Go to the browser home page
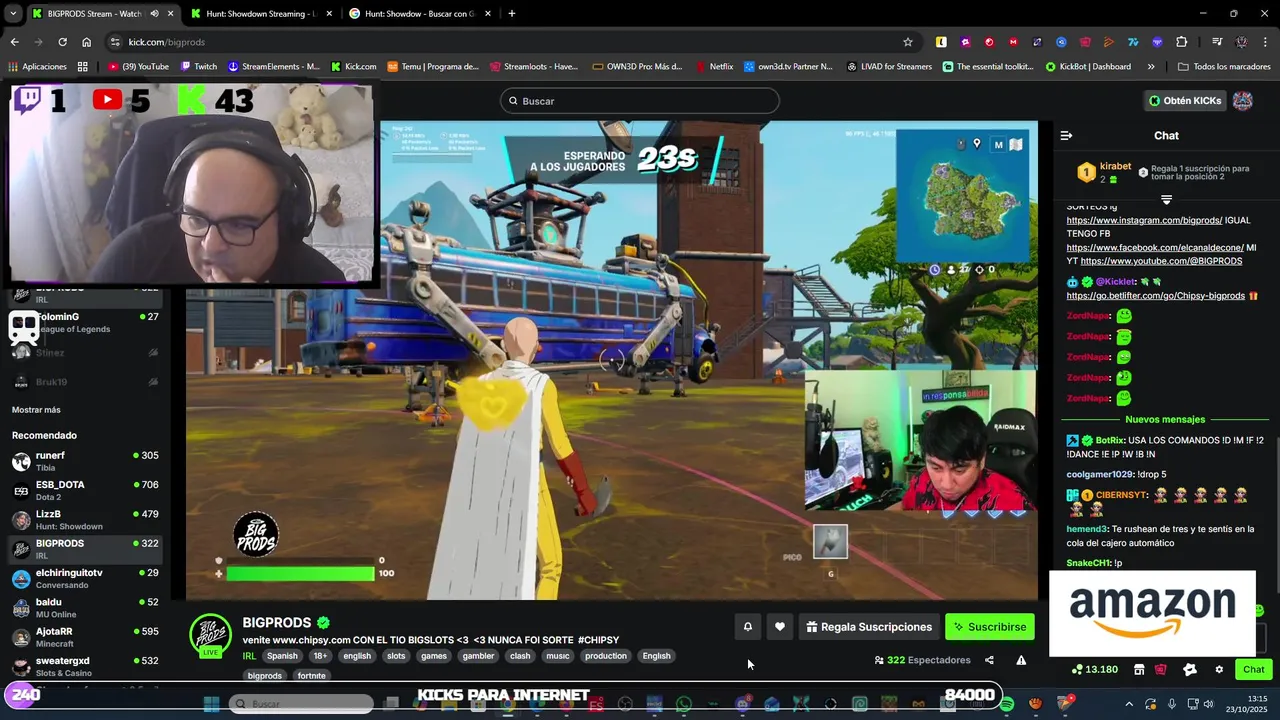Image resolution: width=1280 pixels, height=720 pixels. [x=87, y=42]
